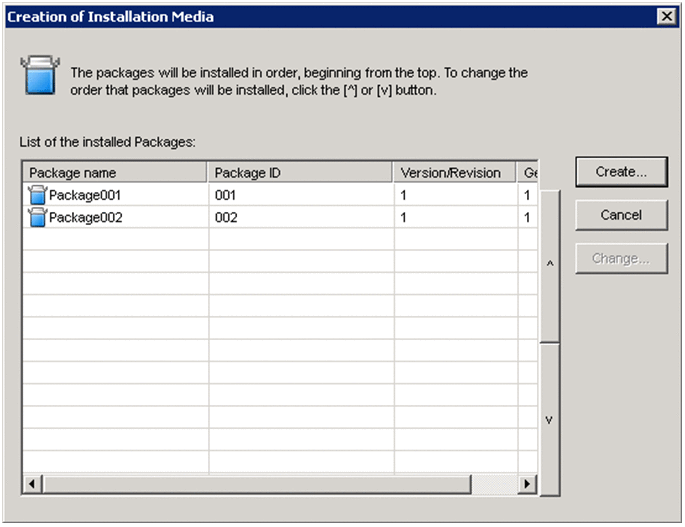This screenshot has height=527, width=685.
Task: Select the Package002 name cell
Action: pyautogui.click(x=116, y=217)
